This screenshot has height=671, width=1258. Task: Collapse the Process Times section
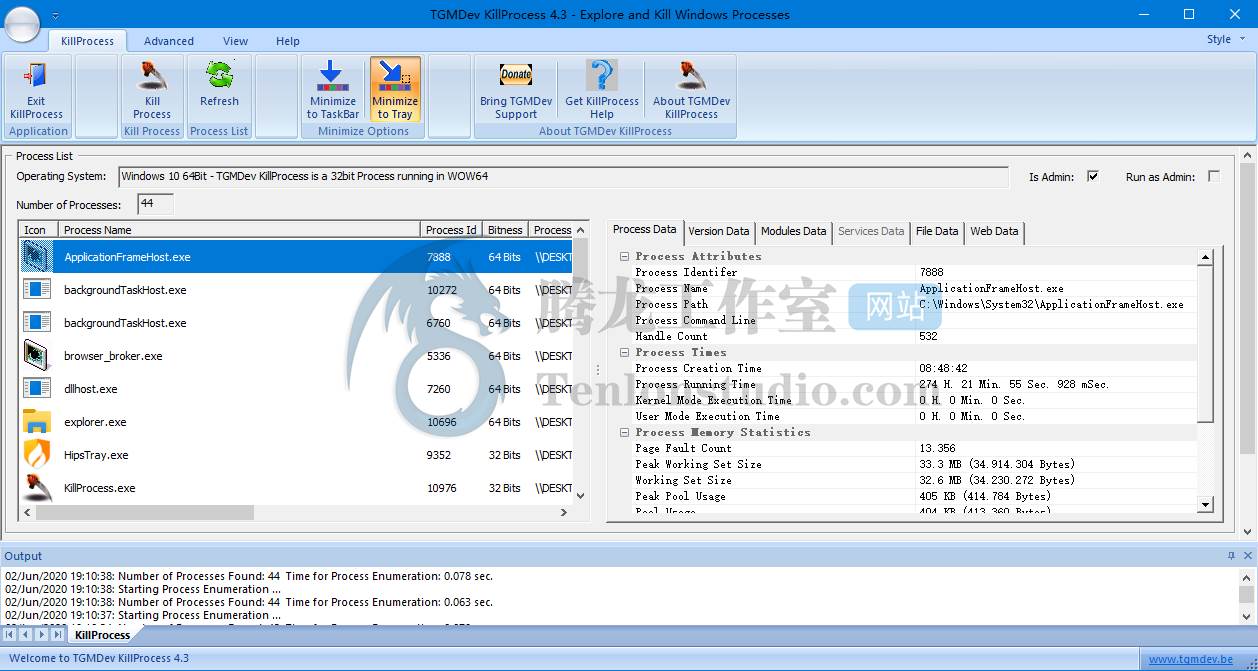[x=625, y=352]
